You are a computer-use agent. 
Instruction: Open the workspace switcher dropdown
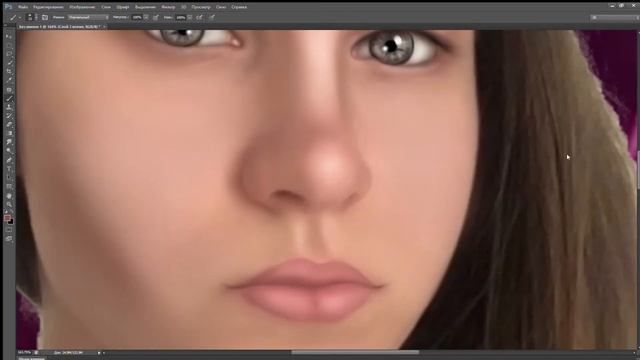click(615, 18)
